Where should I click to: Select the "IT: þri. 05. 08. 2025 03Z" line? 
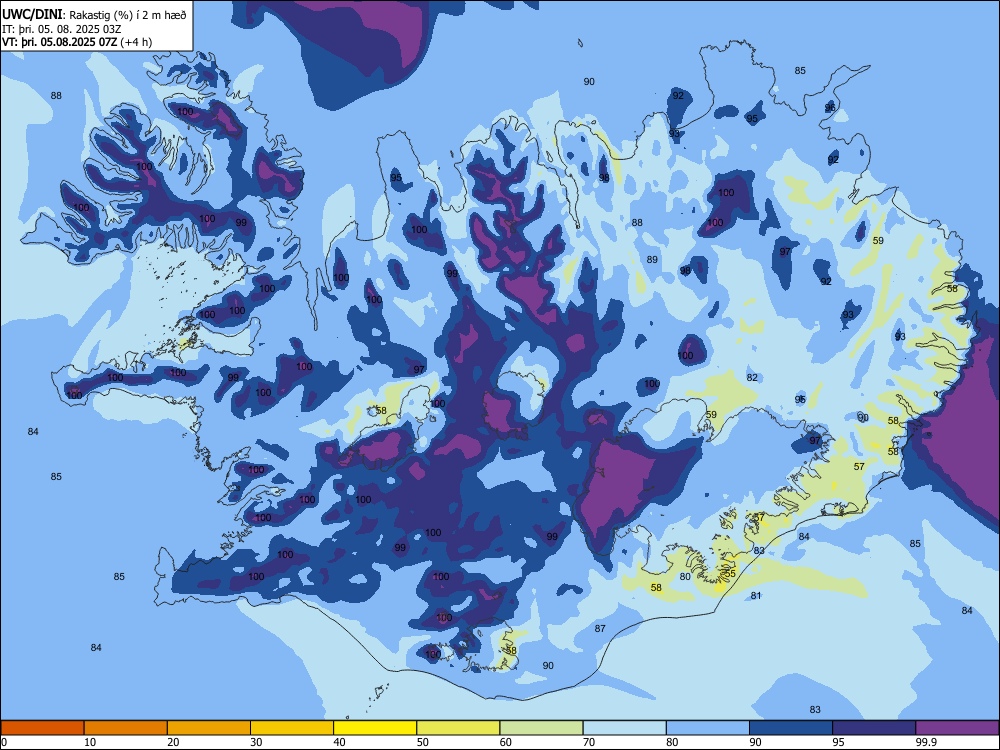62,29
